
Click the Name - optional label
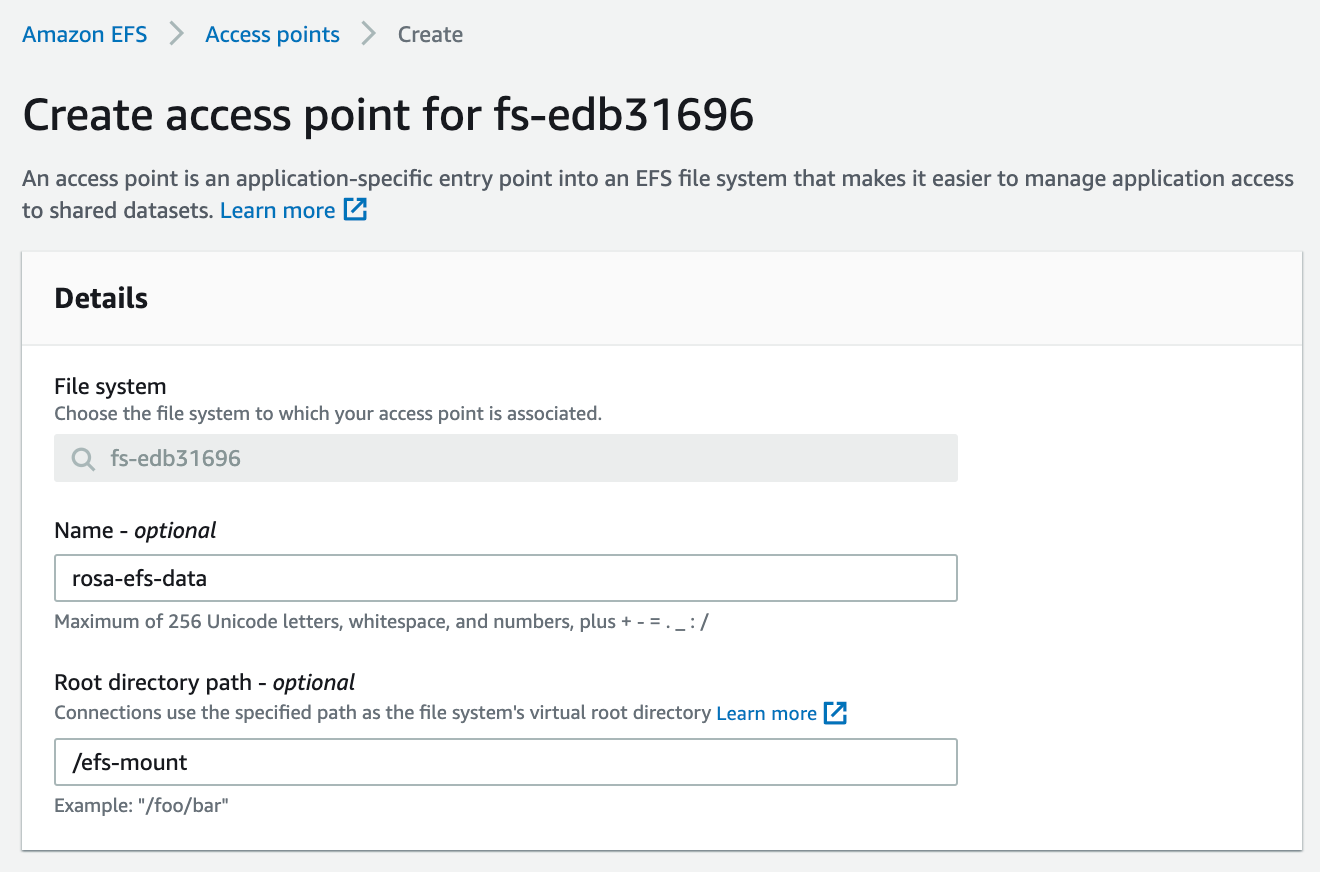point(135,530)
